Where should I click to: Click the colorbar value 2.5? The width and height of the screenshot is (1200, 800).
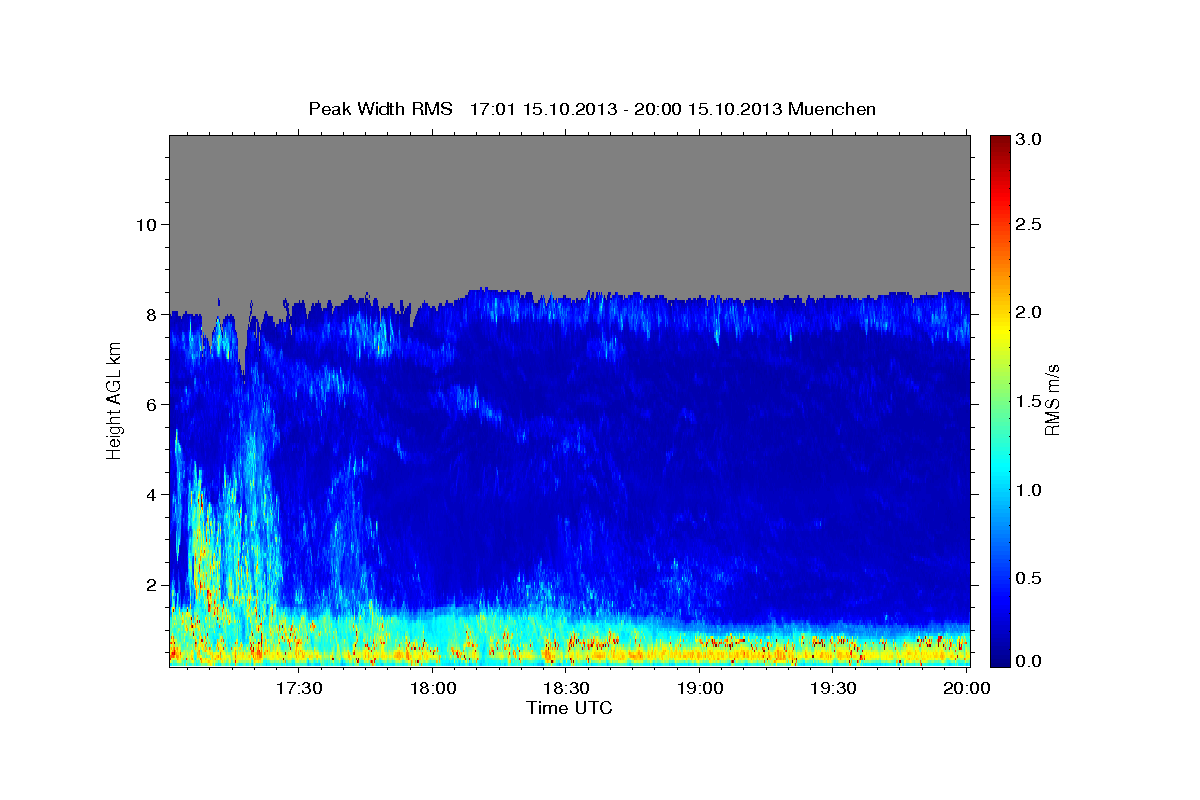click(1029, 224)
